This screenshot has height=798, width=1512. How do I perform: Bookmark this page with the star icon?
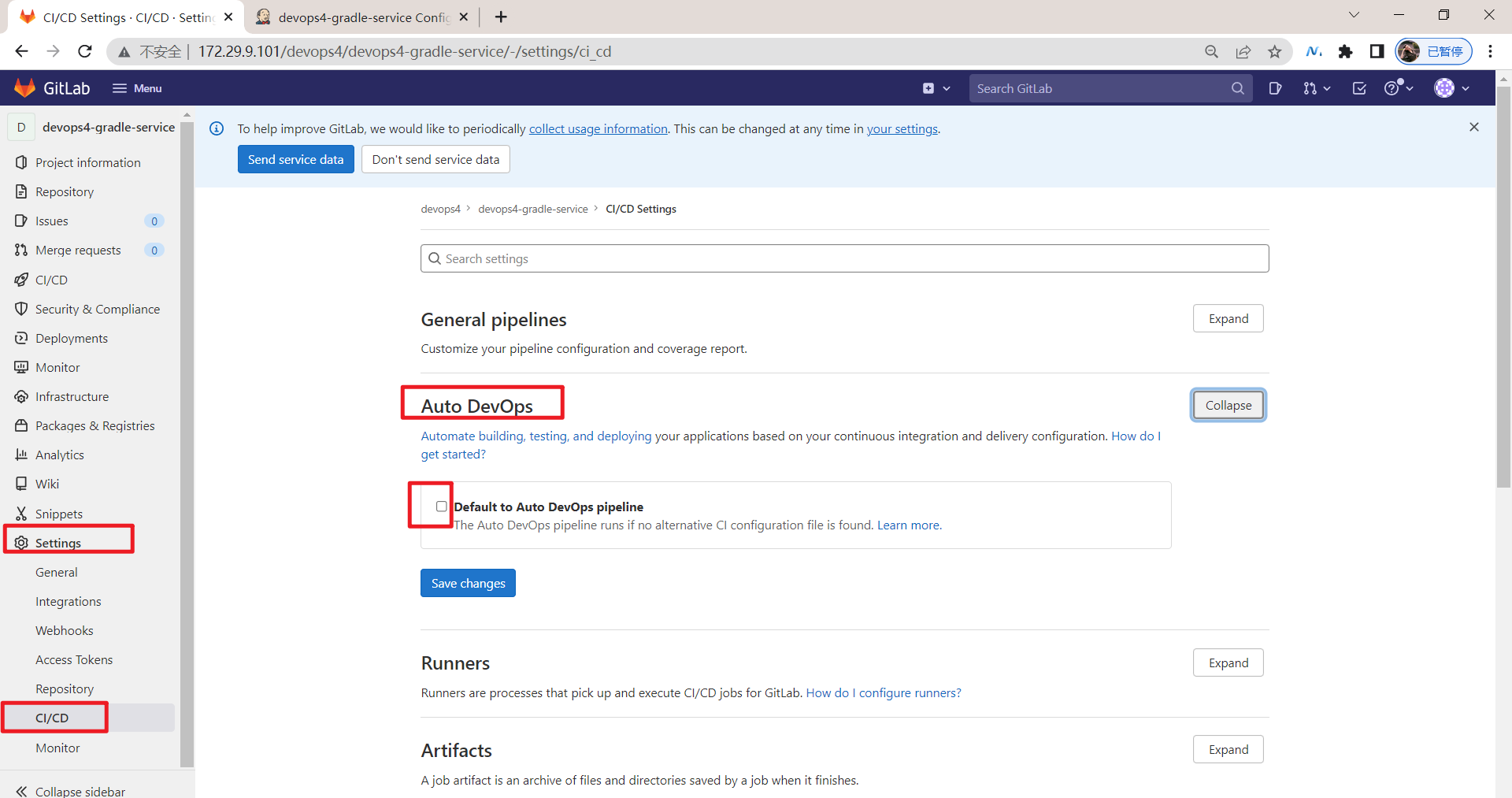coord(1274,51)
